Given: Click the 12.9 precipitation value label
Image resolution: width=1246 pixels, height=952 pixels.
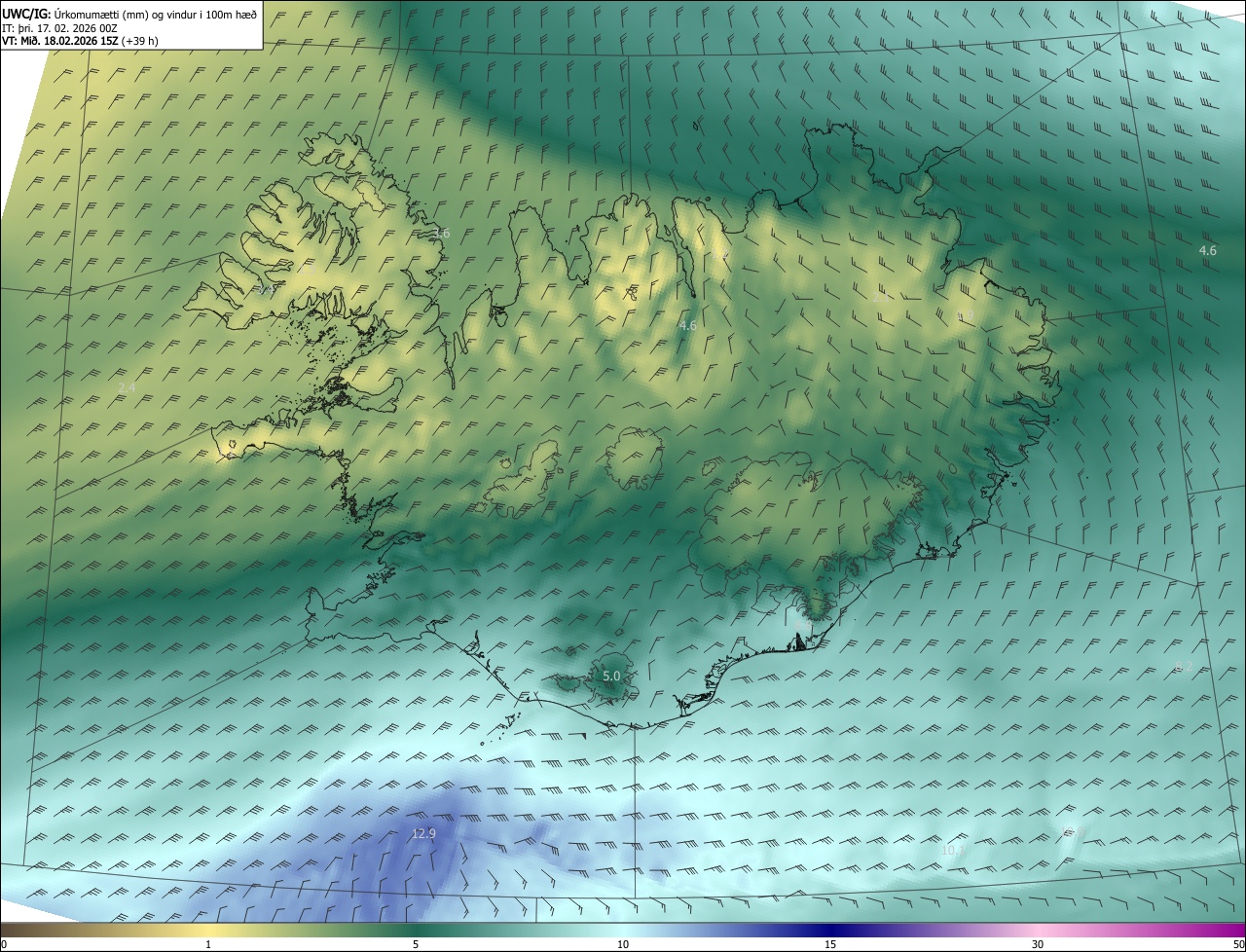Looking at the screenshot, I should 423,833.
